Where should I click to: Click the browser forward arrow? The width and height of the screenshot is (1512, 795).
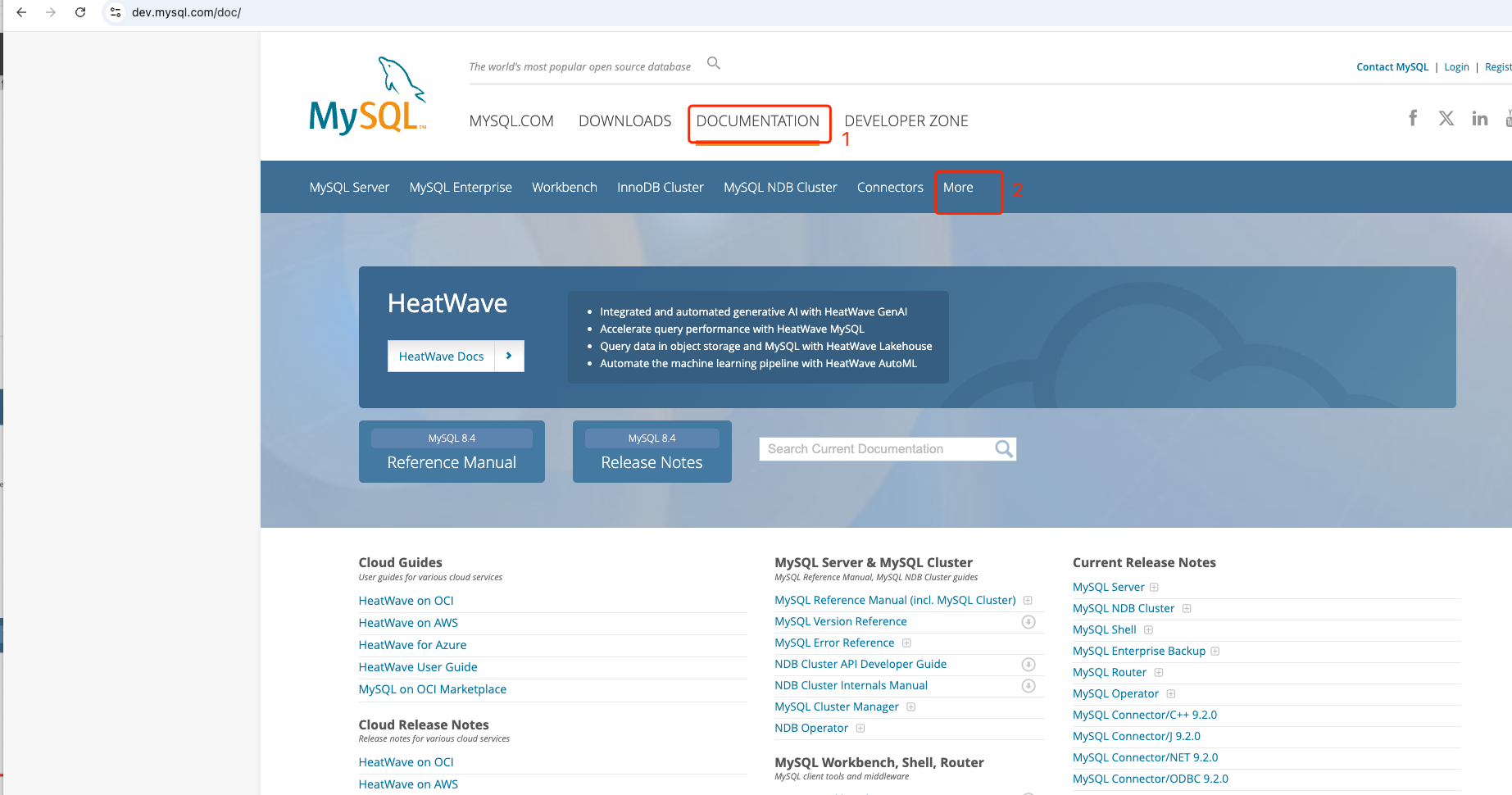click(x=51, y=12)
